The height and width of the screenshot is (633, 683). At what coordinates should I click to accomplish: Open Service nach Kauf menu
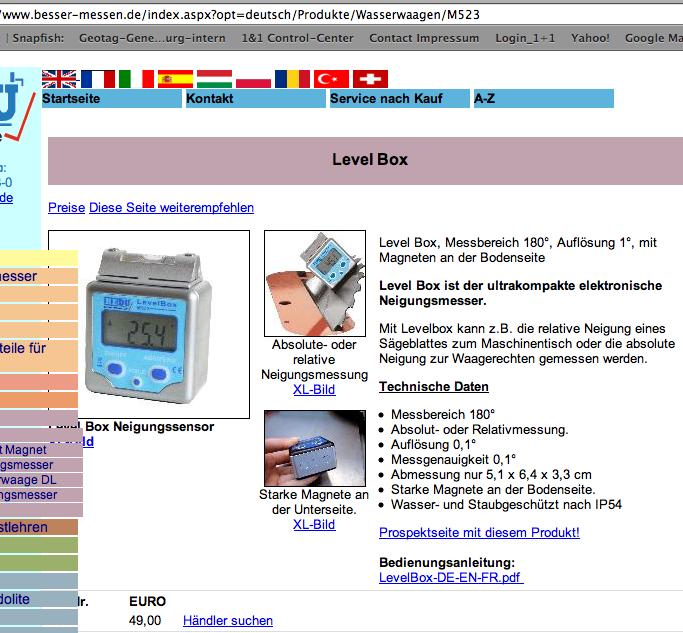(x=399, y=99)
